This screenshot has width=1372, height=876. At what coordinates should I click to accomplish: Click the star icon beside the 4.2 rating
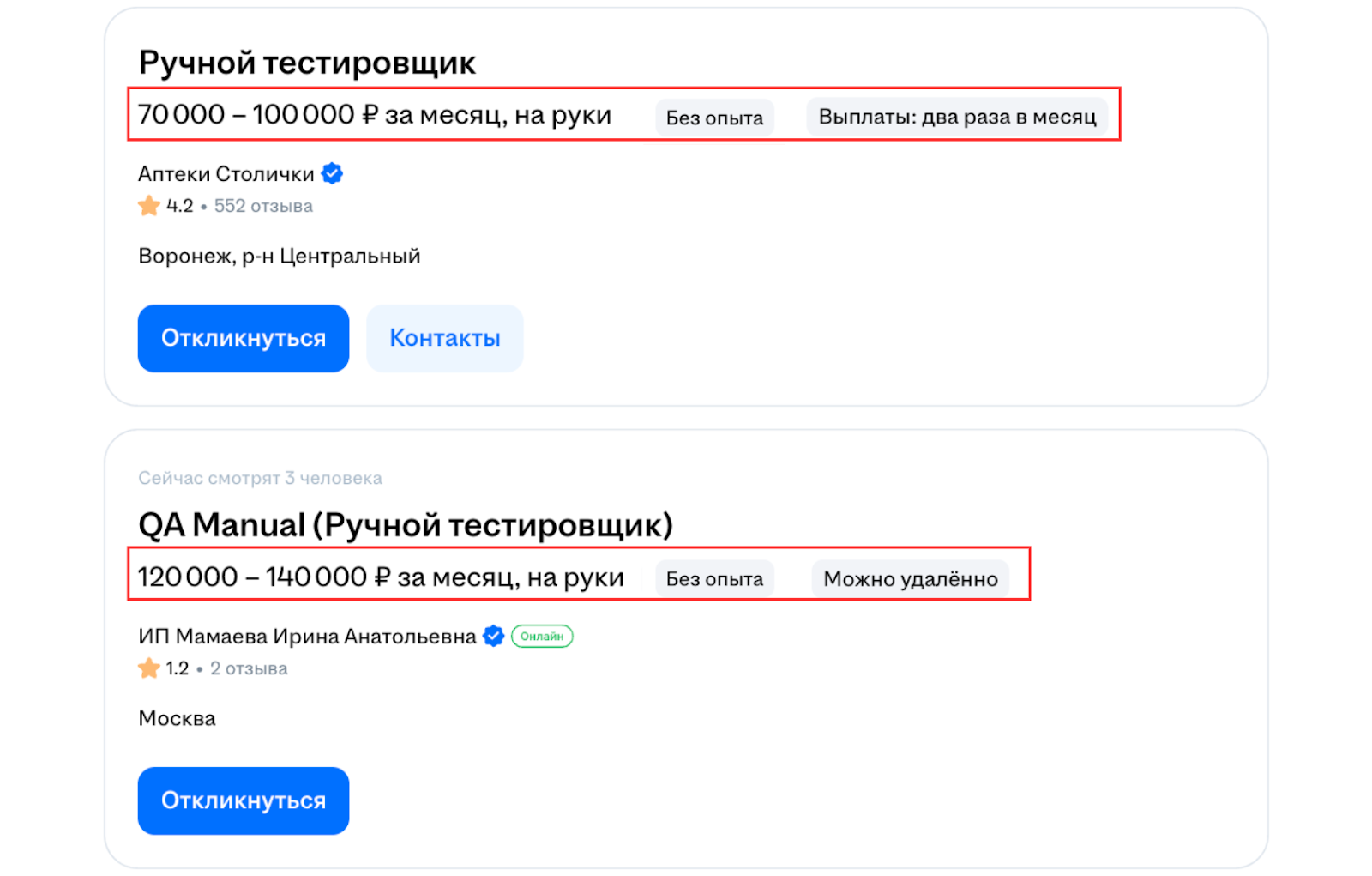(148, 205)
